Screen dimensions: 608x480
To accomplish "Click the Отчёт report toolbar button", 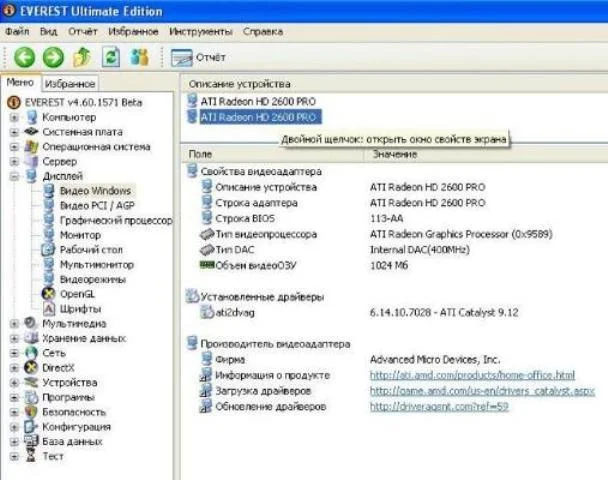I will (x=198, y=57).
